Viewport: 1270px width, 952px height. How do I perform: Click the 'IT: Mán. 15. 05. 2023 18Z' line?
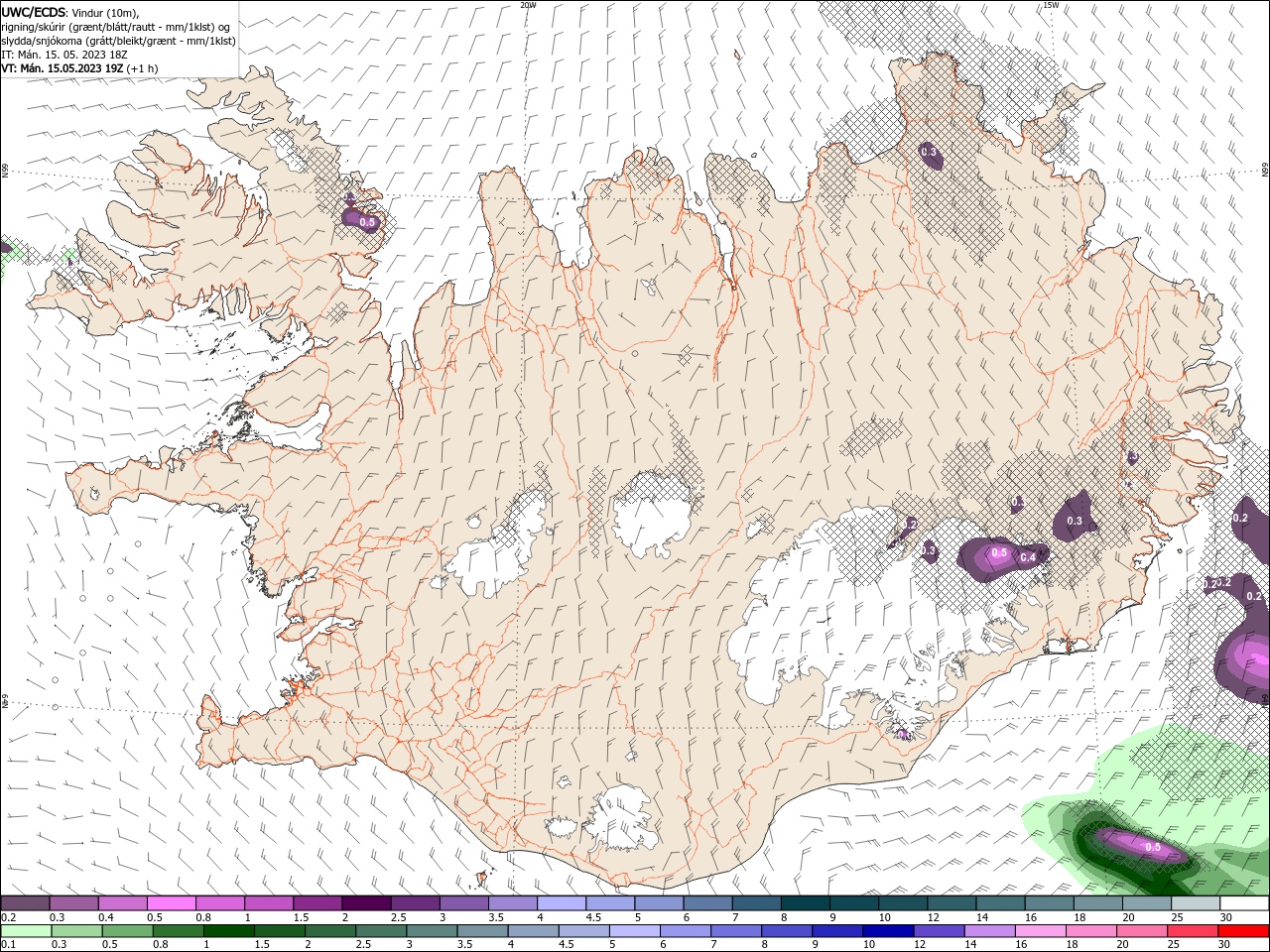point(65,55)
